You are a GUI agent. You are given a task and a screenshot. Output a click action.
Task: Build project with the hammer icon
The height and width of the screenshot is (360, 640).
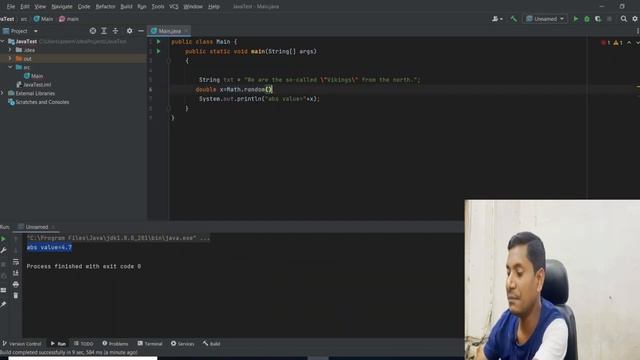point(513,19)
